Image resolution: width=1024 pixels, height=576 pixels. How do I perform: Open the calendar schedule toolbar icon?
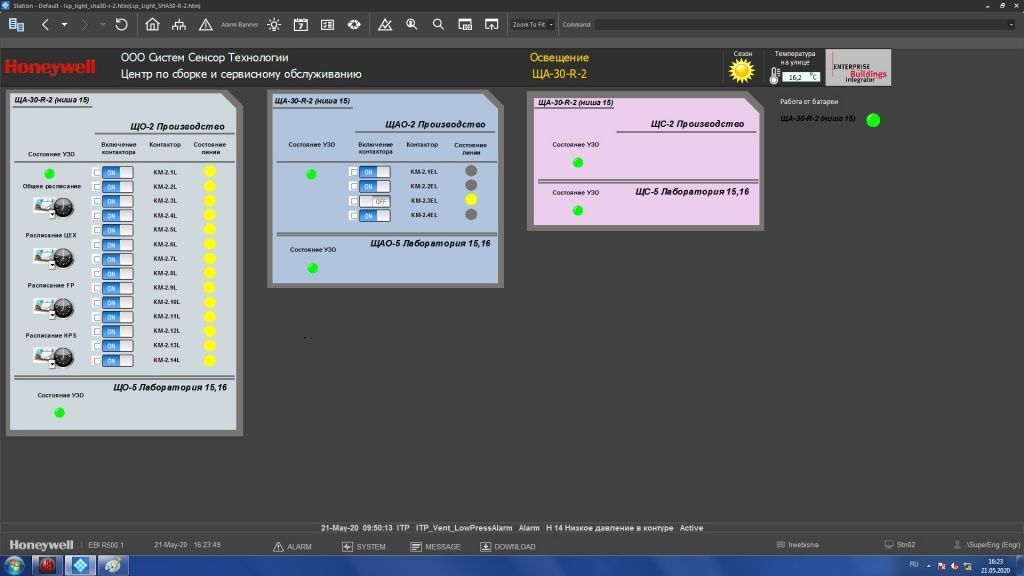[300, 24]
